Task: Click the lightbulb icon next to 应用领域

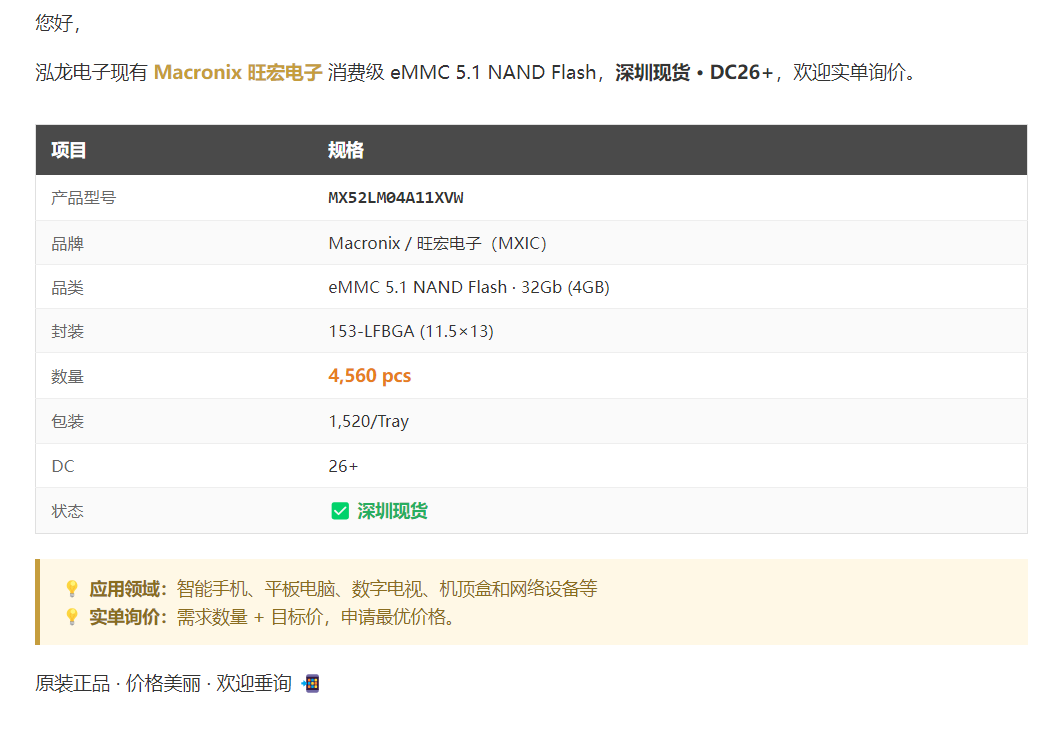Action: pos(72,588)
